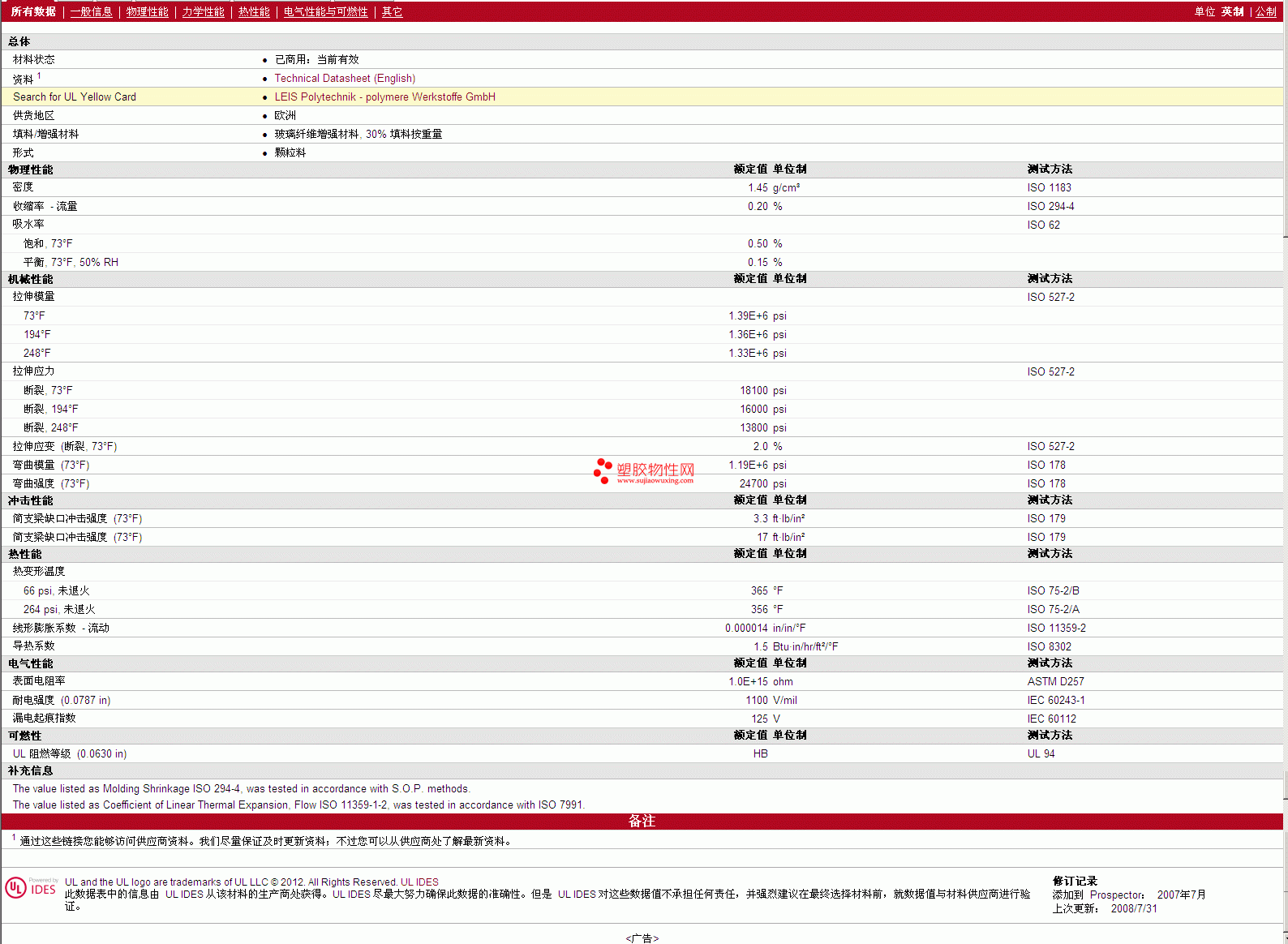Screen dimensions: 1288x944
Task: Switch units to 公制
Action: click(1265, 12)
